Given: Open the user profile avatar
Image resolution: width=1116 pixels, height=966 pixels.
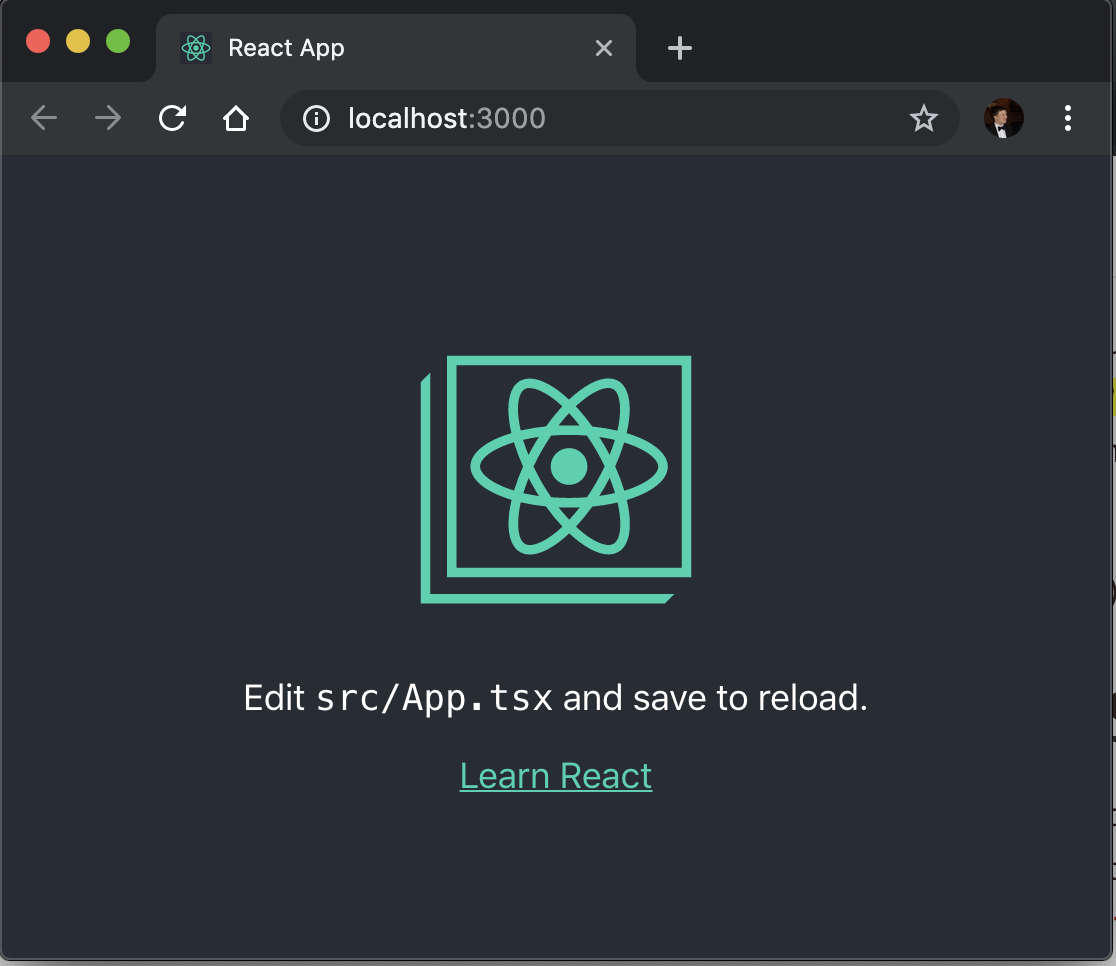Looking at the screenshot, I should tap(1004, 118).
